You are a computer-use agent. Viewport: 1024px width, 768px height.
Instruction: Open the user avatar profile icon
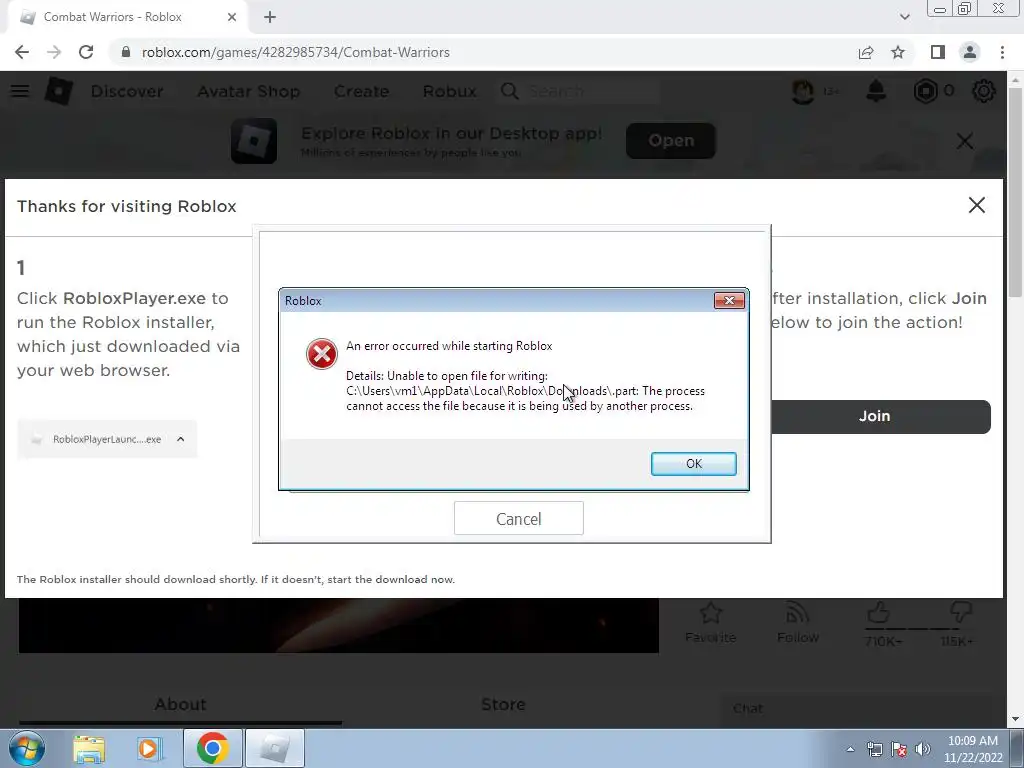(803, 91)
